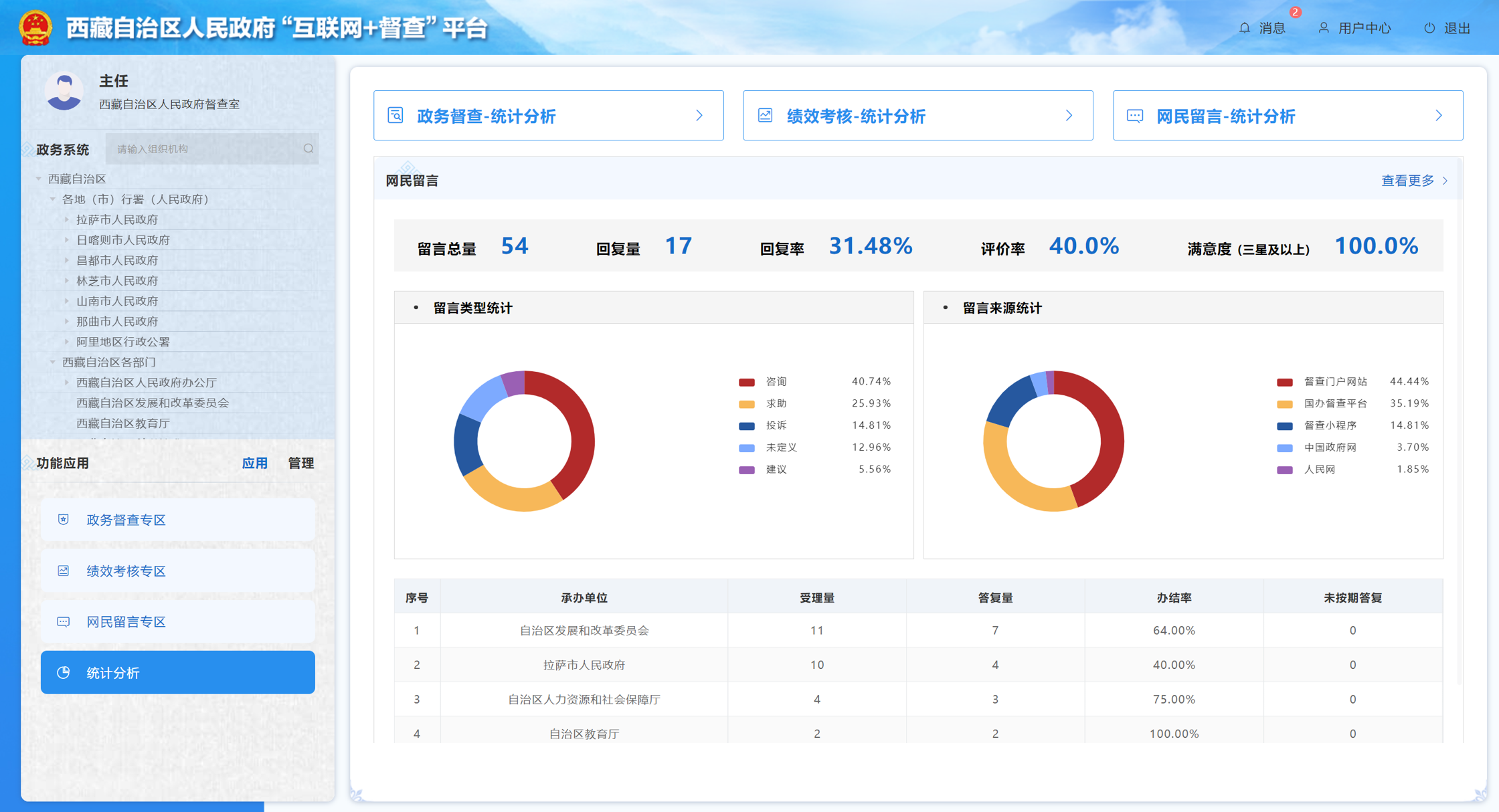1499x812 pixels.
Task: Collapse 西藏自治区各部门 tree branch
Action: 53,362
